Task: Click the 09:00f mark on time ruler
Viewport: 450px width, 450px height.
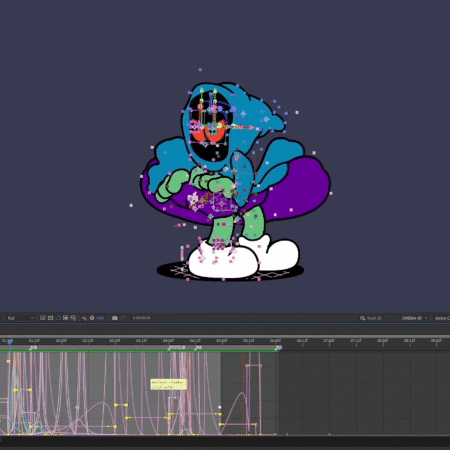Action: pyautogui.click(x=436, y=341)
